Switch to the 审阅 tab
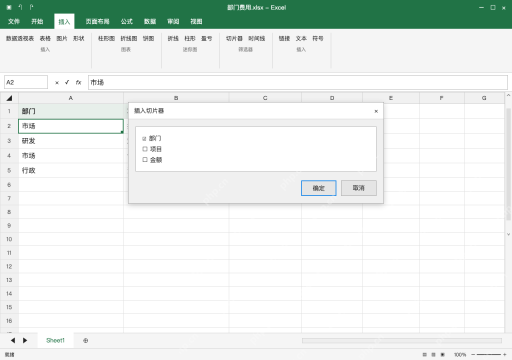 pos(173,22)
